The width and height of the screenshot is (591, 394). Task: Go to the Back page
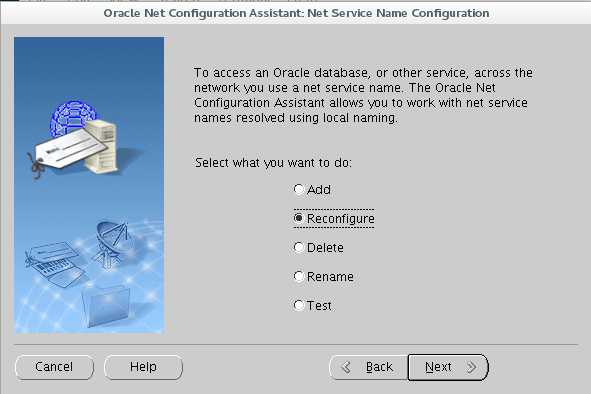[x=369, y=367]
